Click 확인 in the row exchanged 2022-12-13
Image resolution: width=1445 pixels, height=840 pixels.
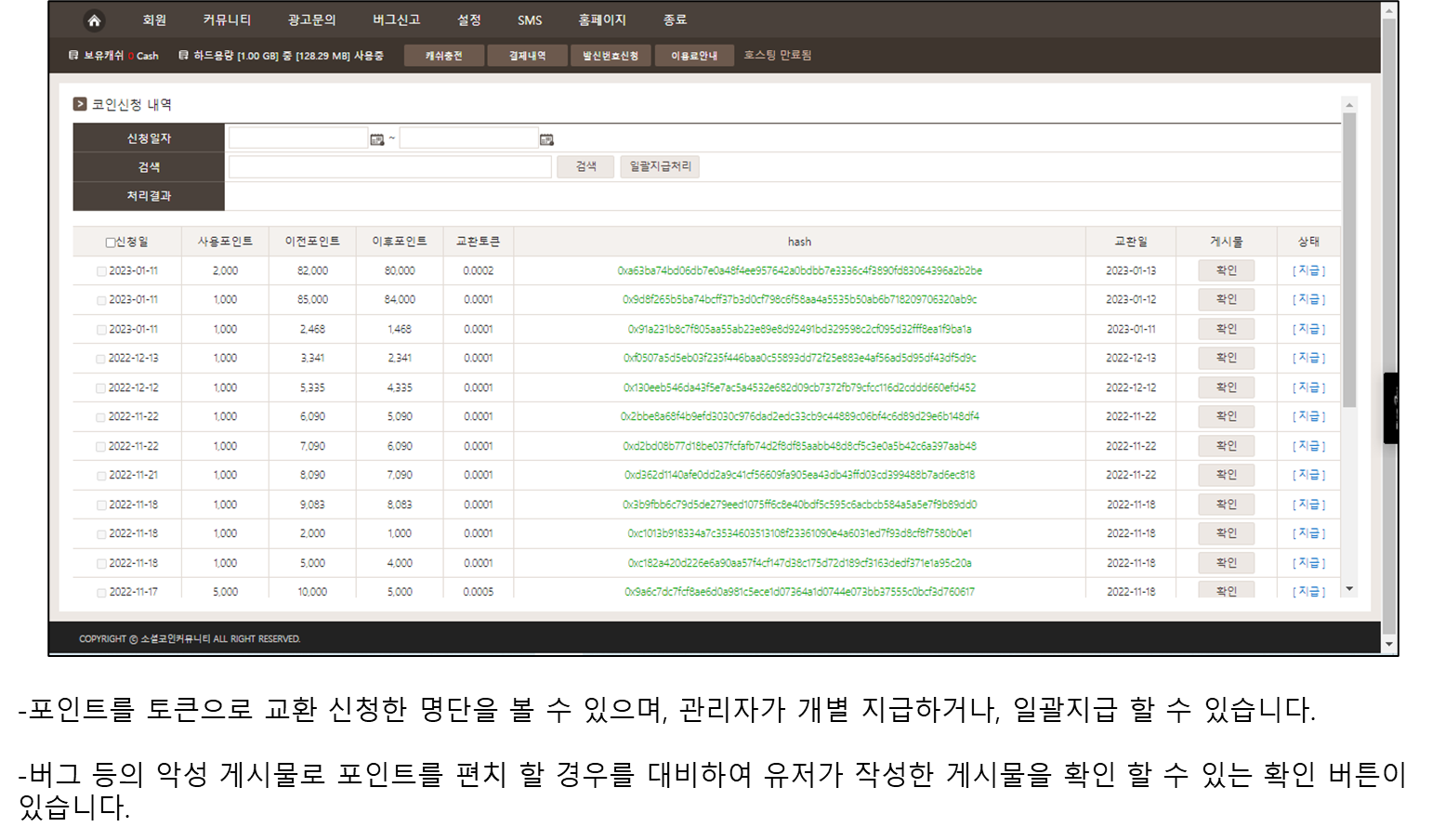tap(1227, 358)
